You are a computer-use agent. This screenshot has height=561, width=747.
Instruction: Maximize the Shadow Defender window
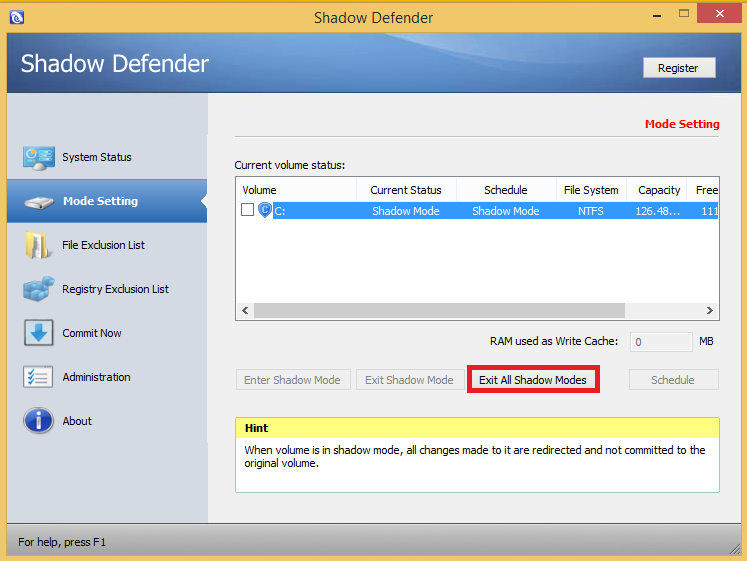click(x=684, y=14)
